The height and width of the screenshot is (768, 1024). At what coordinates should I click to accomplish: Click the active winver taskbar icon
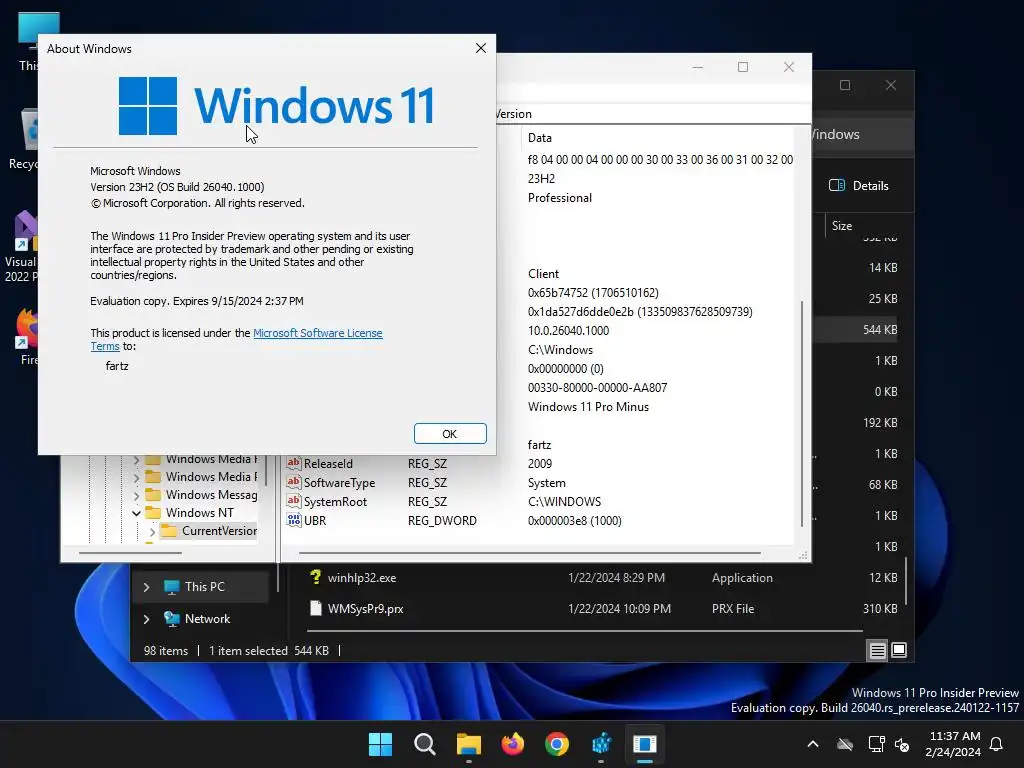(x=645, y=744)
